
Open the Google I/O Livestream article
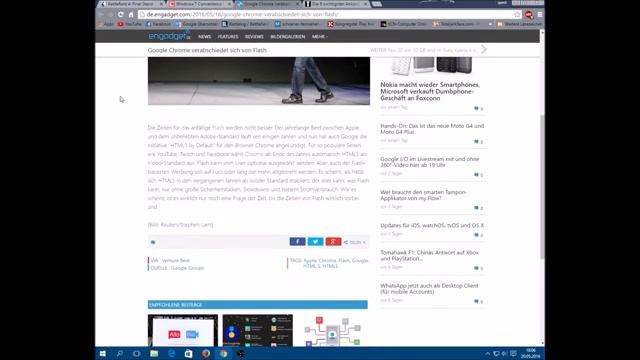point(429,162)
